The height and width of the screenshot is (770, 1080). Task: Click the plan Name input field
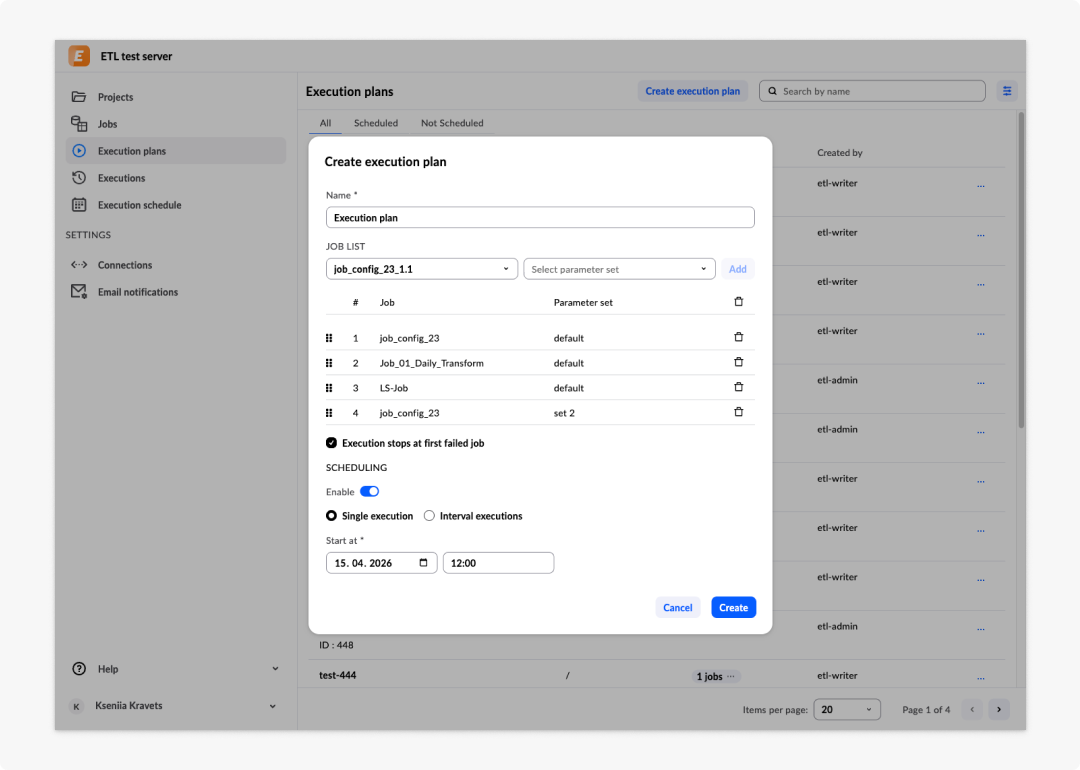point(540,218)
